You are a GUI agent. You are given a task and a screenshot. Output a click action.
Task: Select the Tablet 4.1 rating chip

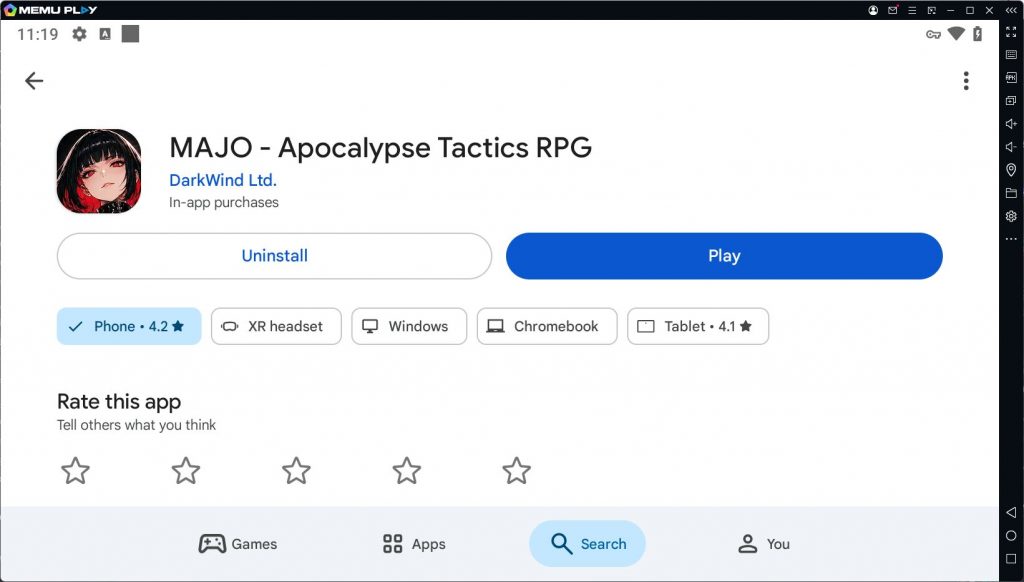coord(697,326)
